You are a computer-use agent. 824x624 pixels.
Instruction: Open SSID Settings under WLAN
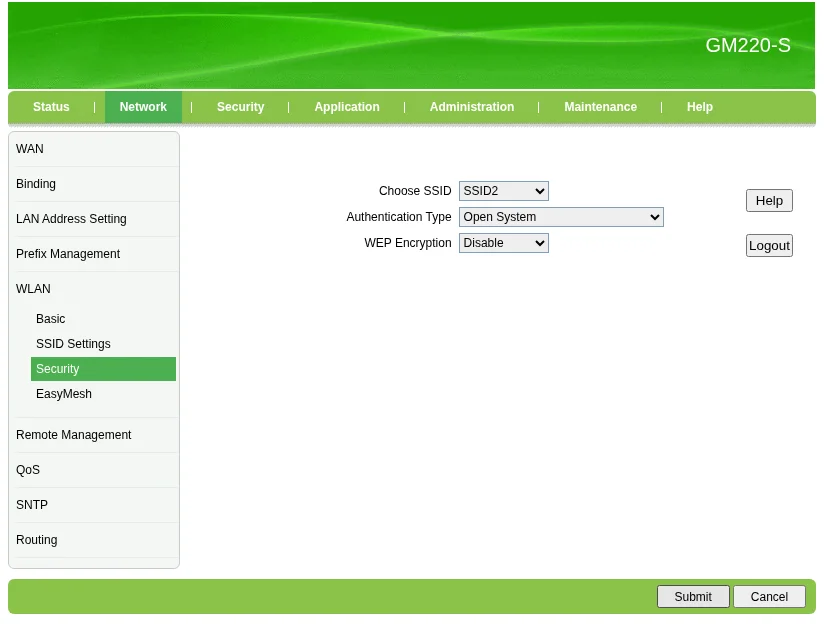(73, 344)
